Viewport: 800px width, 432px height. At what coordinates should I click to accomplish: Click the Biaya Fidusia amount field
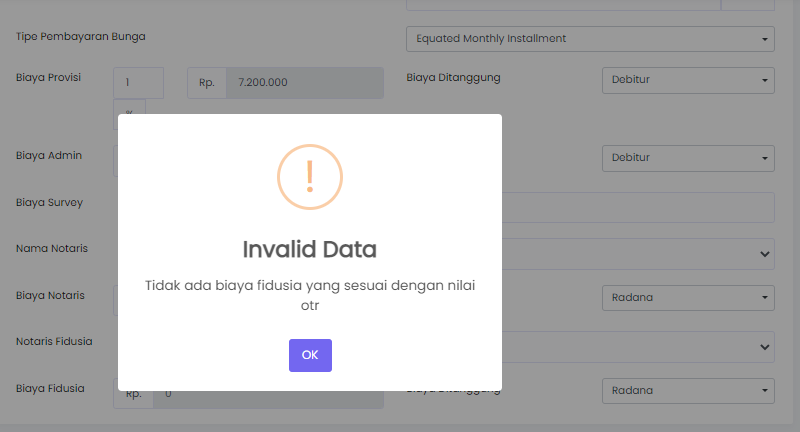(268, 399)
